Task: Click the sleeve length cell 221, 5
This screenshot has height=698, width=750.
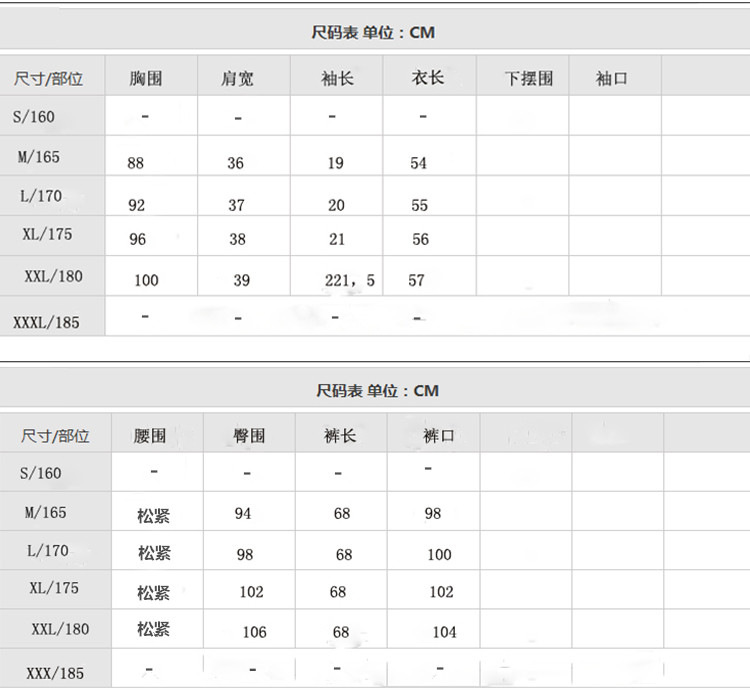Action: 350,280
